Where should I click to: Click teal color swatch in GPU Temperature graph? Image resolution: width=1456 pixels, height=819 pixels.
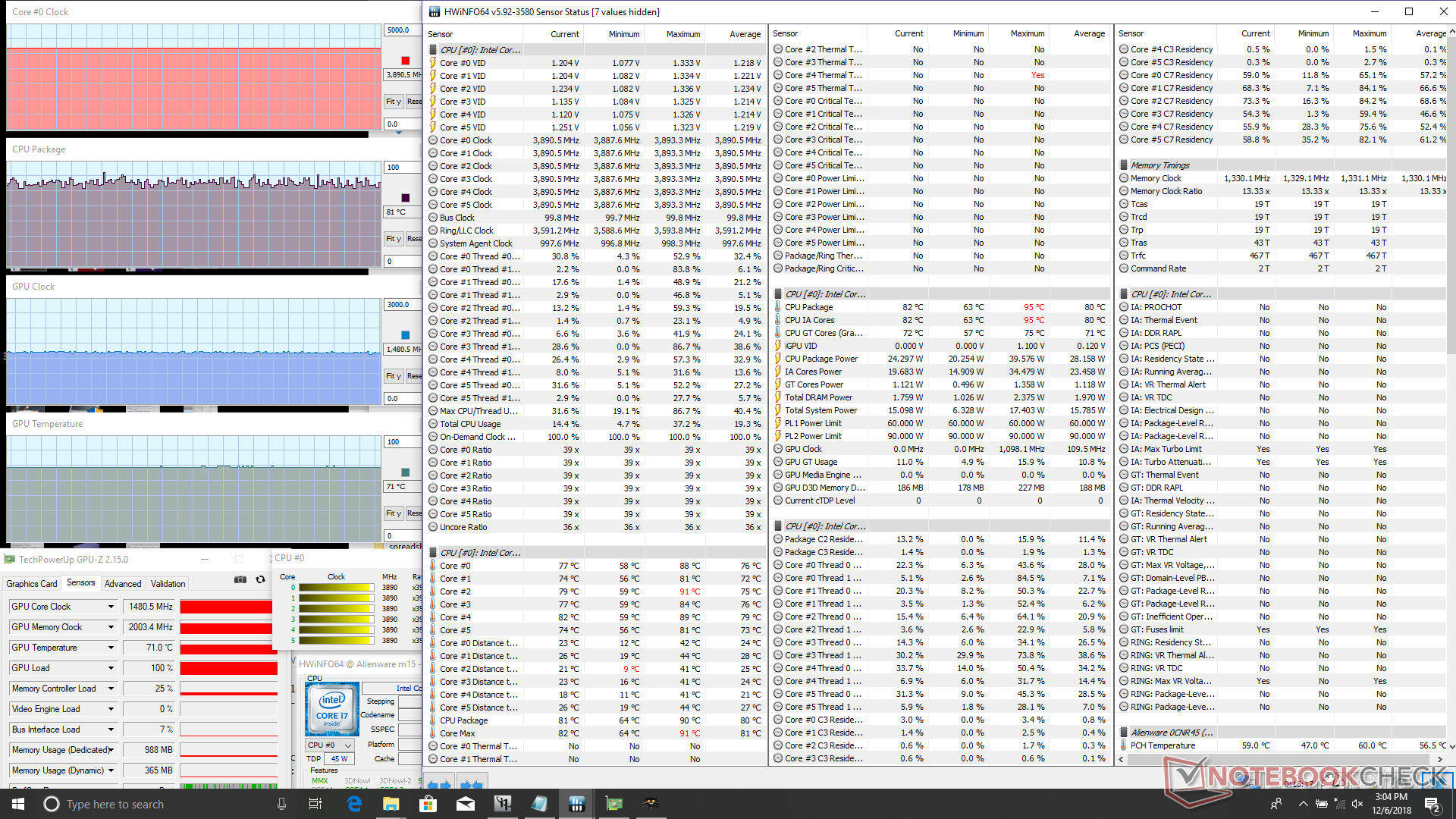(405, 472)
